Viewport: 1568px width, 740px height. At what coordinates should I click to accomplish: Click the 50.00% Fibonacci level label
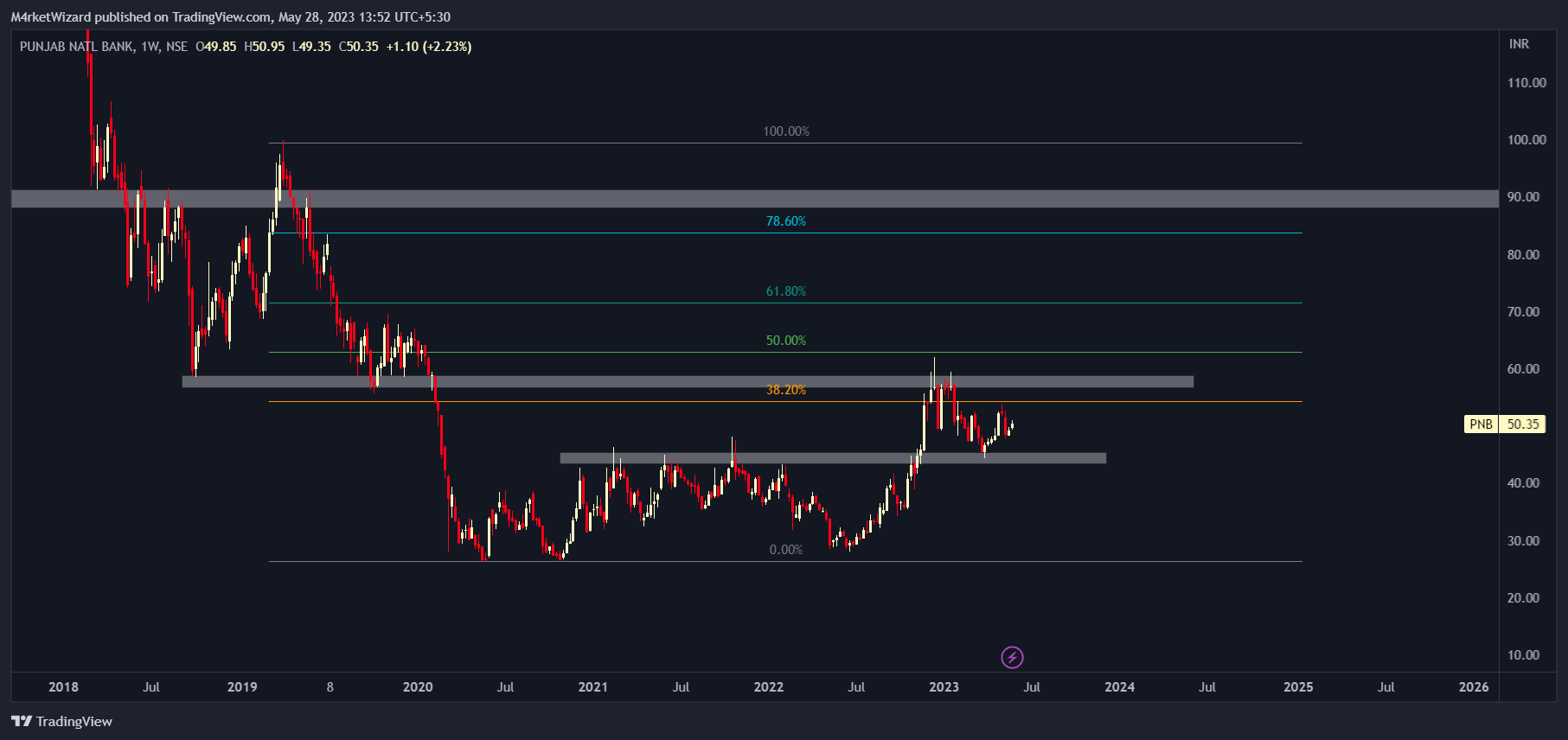(786, 341)
